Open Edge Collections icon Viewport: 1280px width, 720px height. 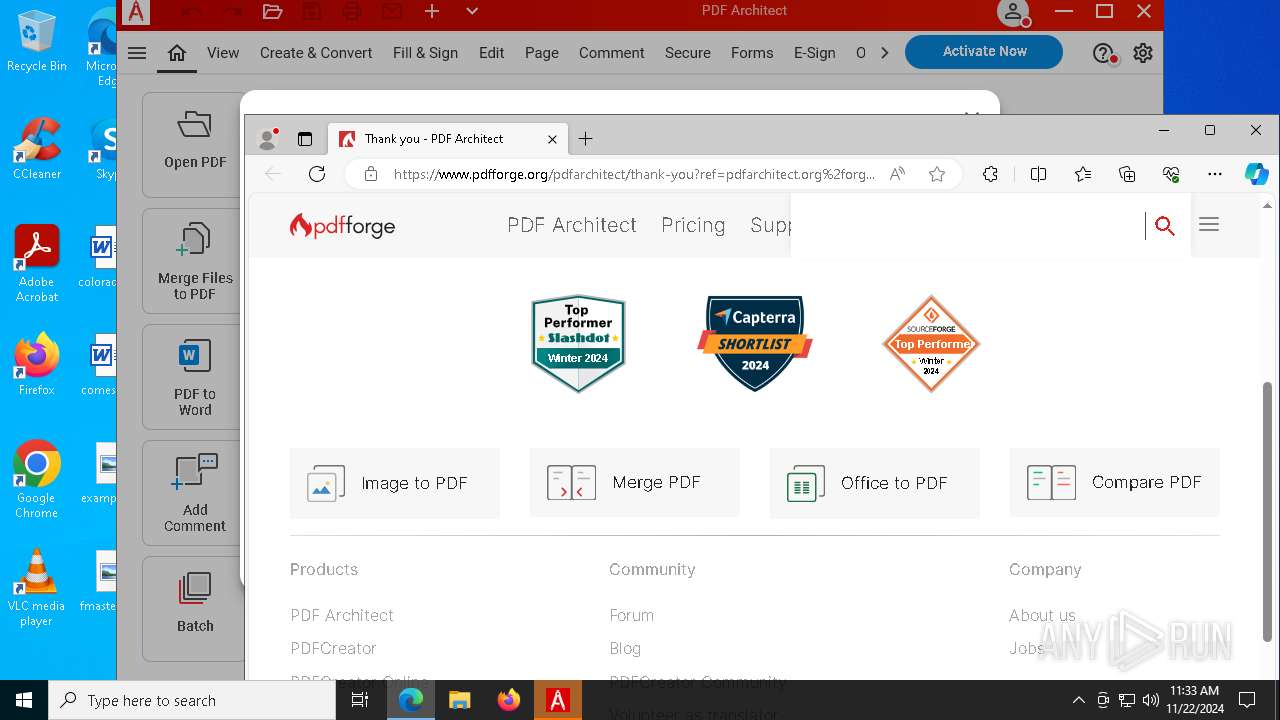(x=1127, y=174)
